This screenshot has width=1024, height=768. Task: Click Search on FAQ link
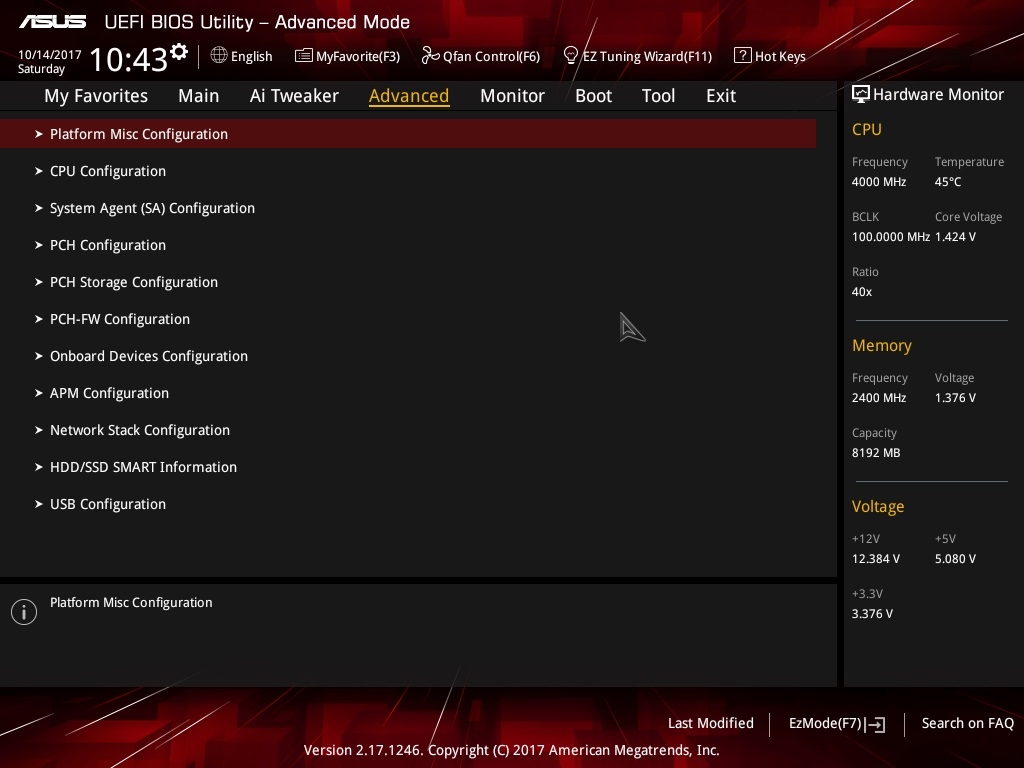coord(967,723)
